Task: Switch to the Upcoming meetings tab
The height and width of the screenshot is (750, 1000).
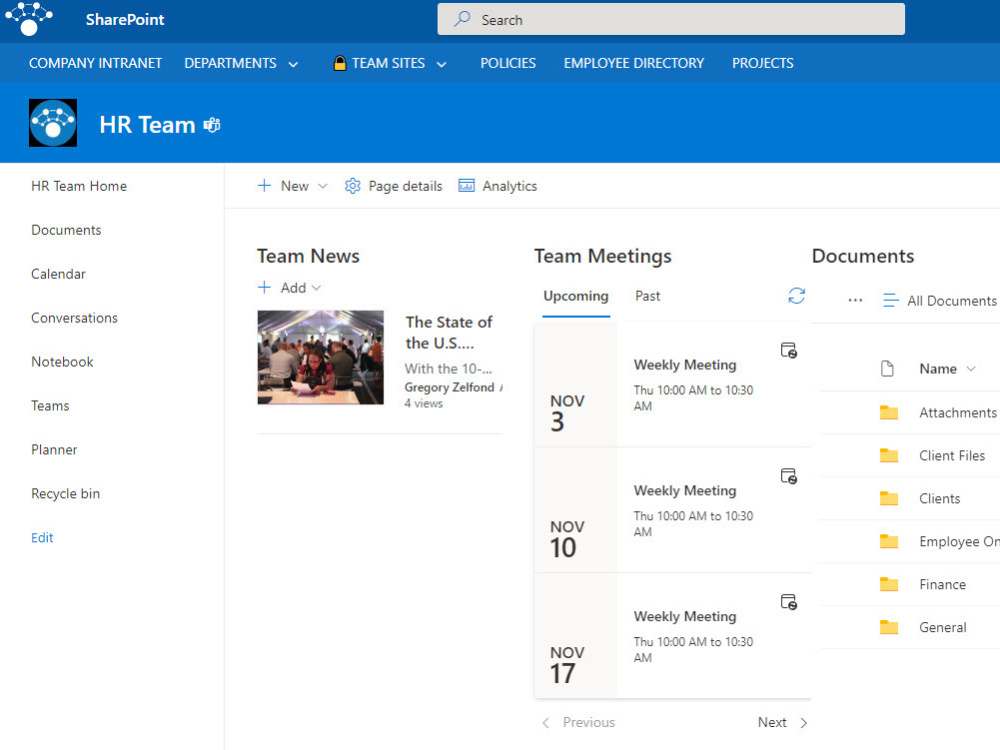Action: 576,296
